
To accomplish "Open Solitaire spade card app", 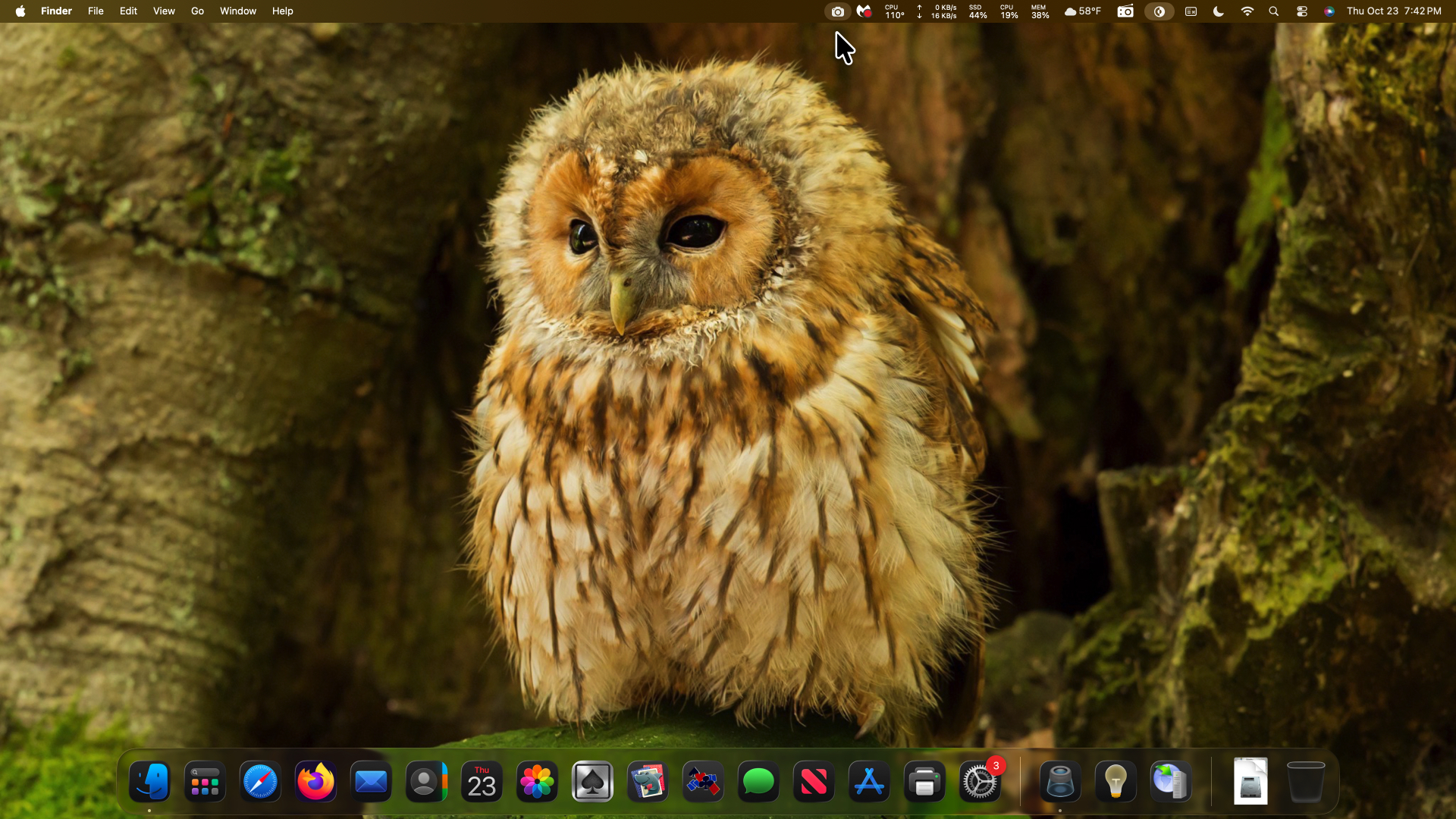I will pos(592,782).
